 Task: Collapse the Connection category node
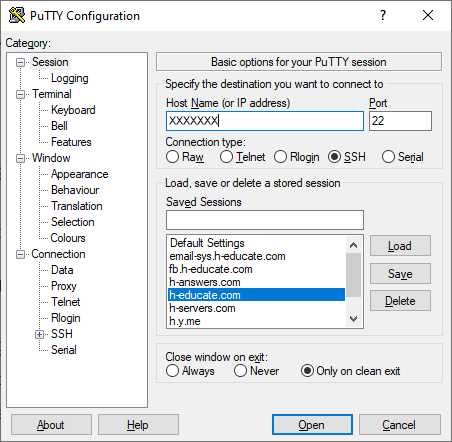21,255
